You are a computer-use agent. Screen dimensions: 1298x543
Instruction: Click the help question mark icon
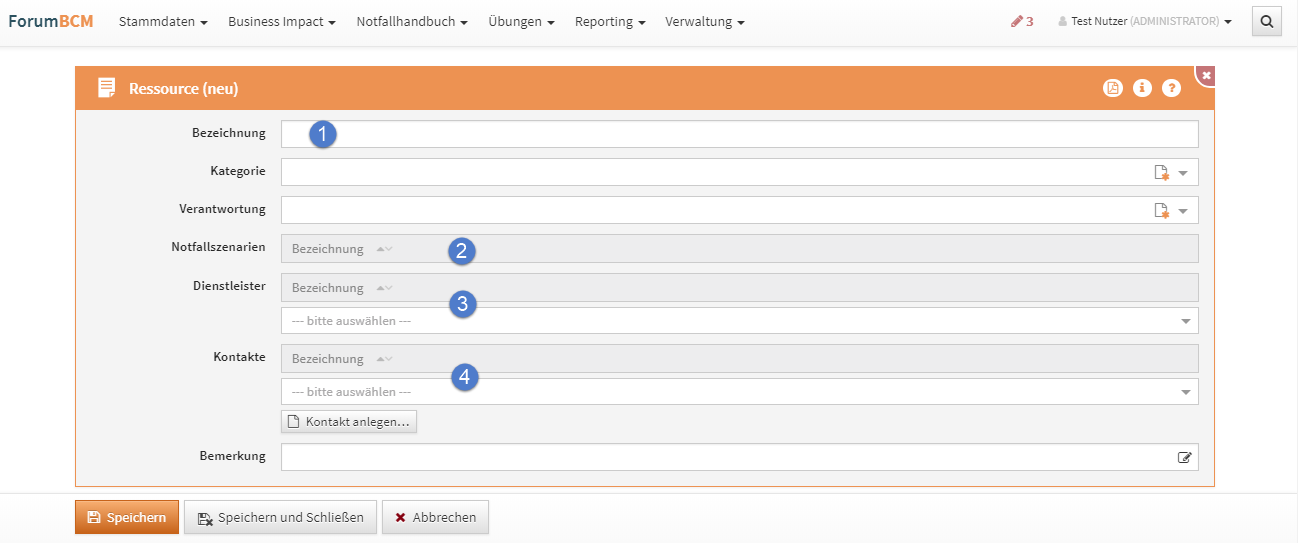1171,88
